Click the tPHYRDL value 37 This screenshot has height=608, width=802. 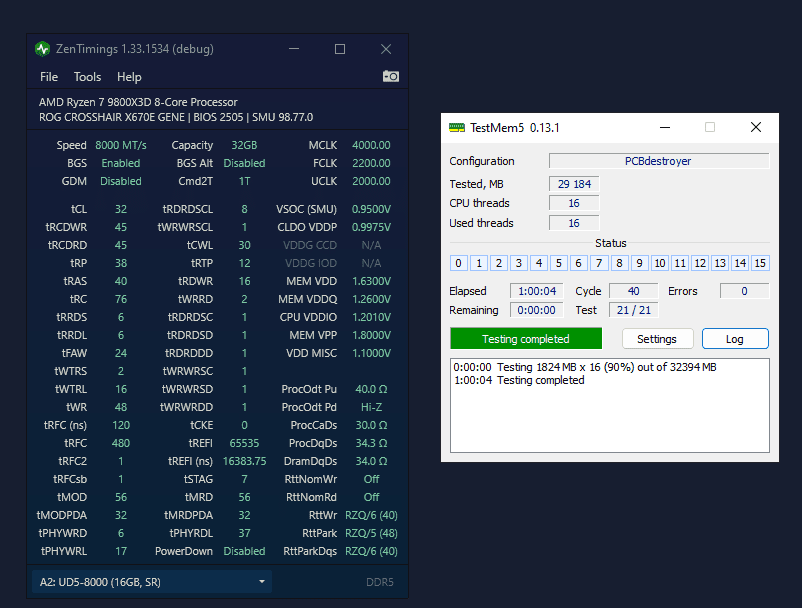[244, 533]
